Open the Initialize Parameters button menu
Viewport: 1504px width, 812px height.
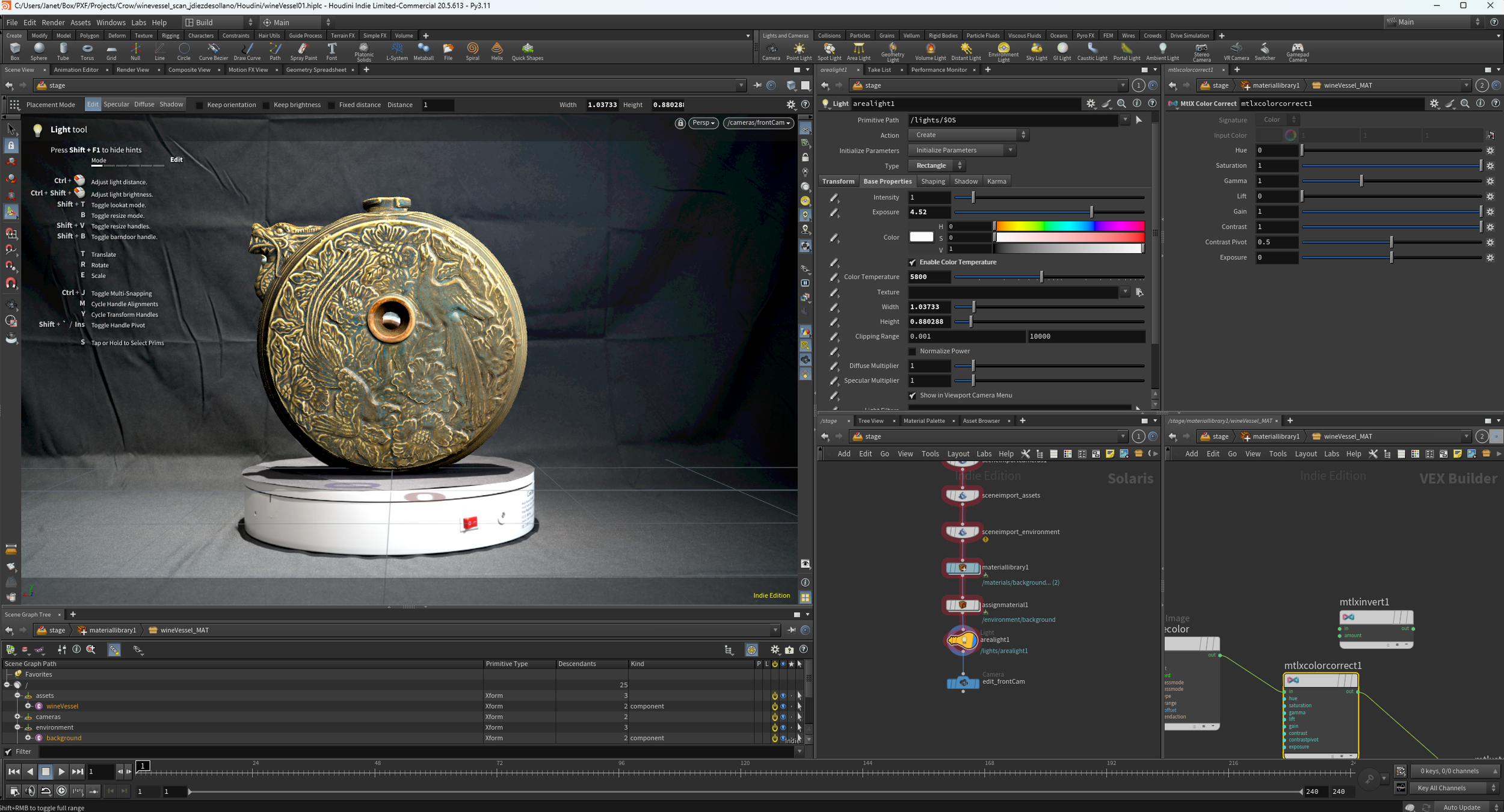[x=961, y=150]
